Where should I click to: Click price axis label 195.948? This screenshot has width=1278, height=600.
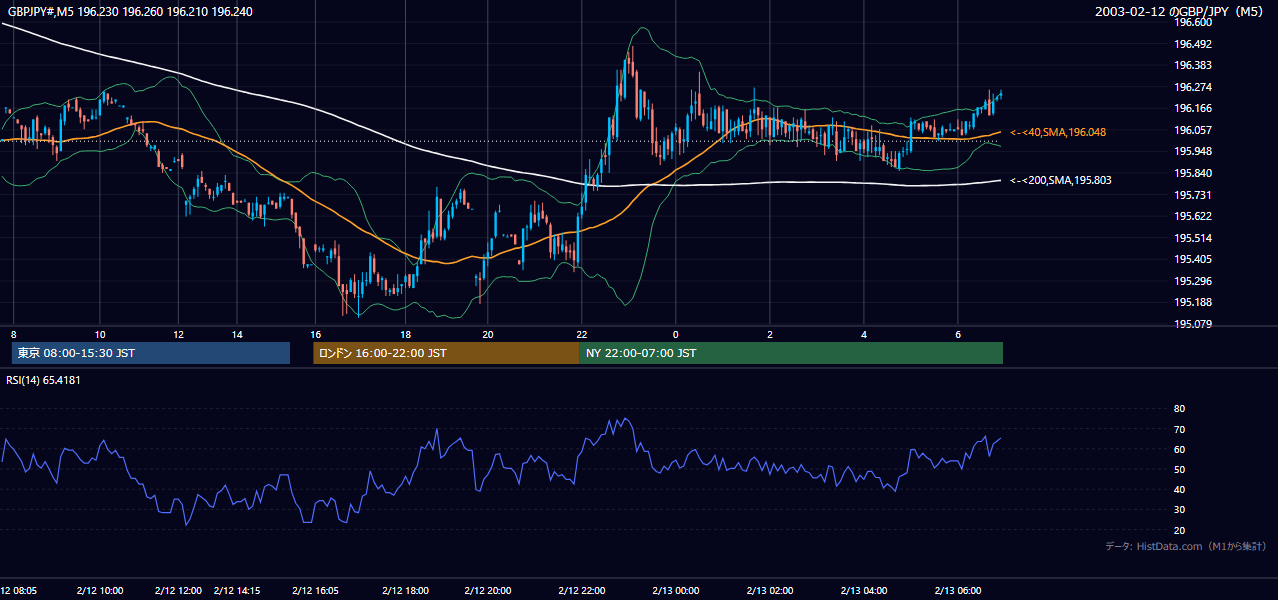(1192, 152)
